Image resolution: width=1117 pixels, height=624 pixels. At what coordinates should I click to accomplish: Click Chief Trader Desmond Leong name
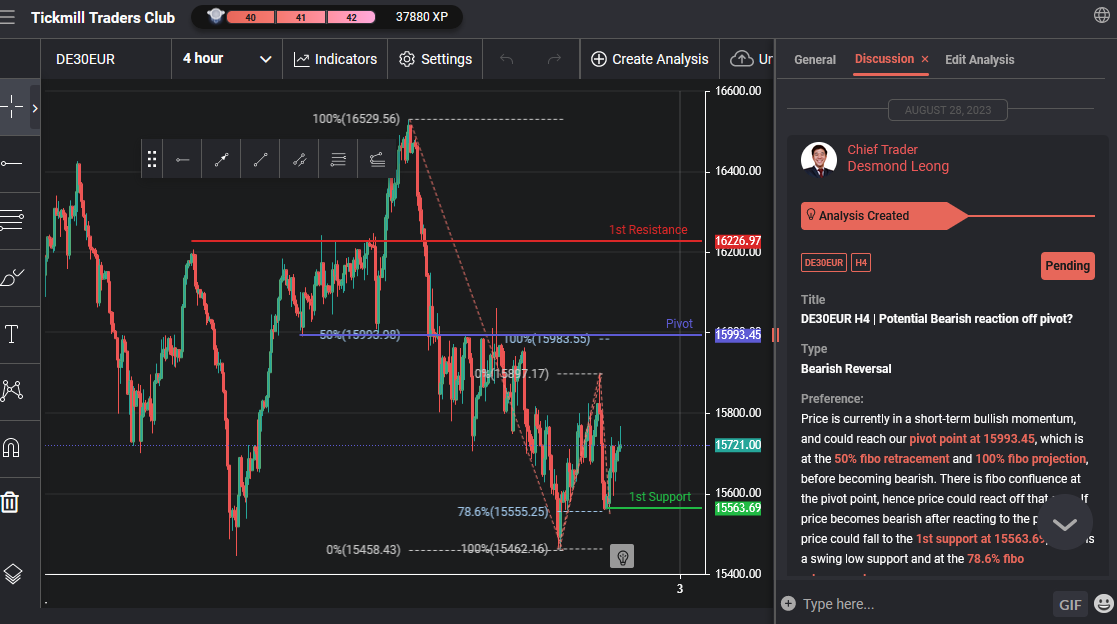click(x=898, y=157)
